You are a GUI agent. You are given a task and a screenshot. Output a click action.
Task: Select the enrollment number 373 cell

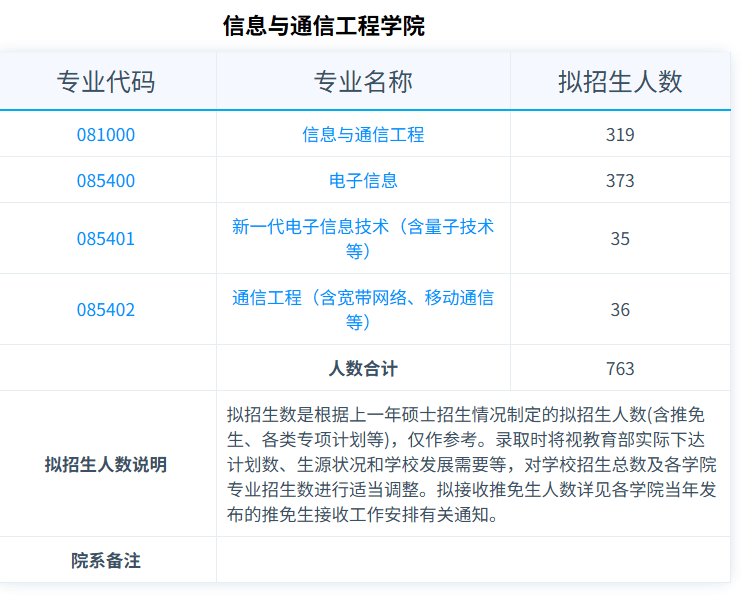pyautogui.click(x=620, y=181)
